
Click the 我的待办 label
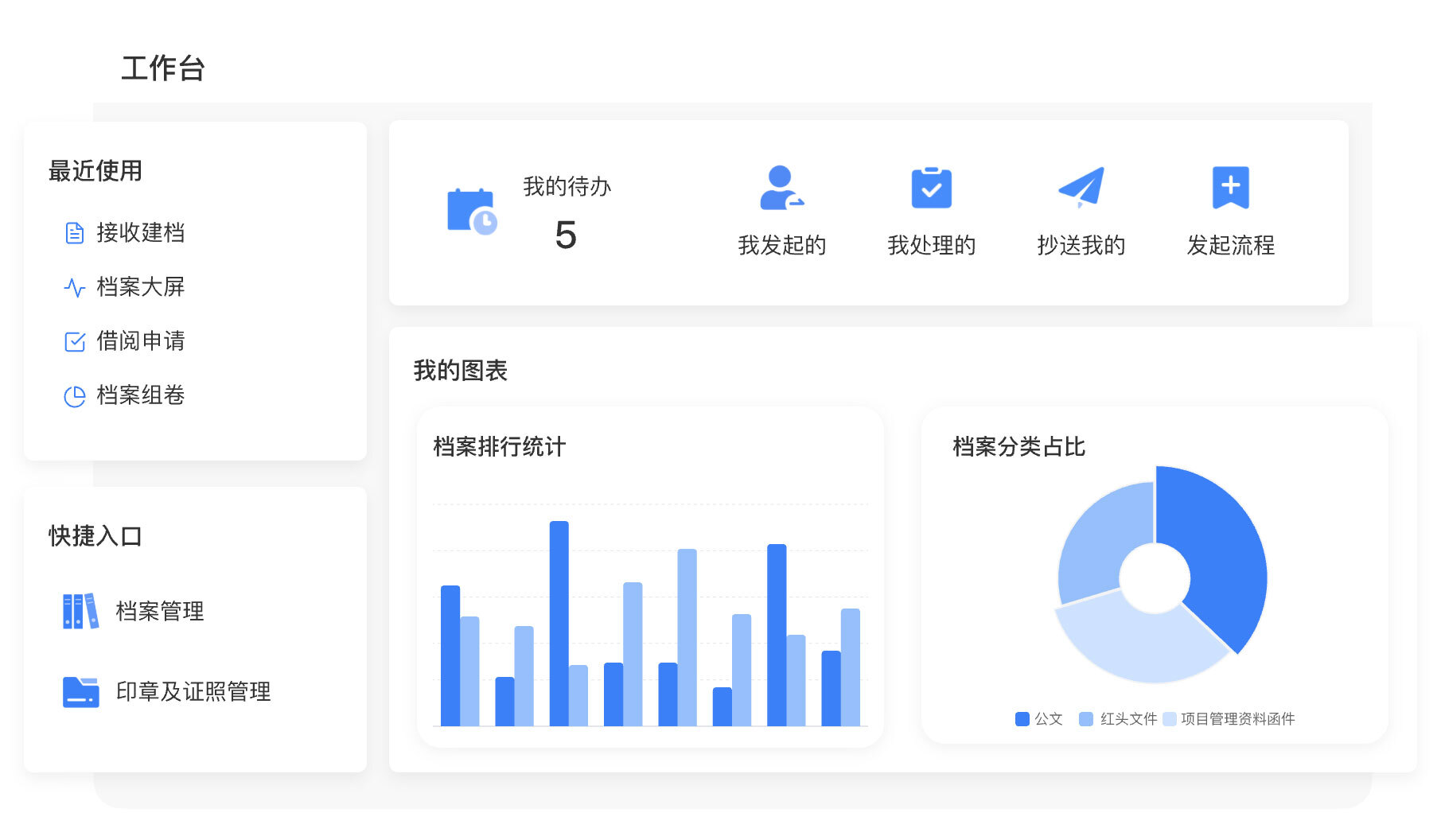coord(567,186)
